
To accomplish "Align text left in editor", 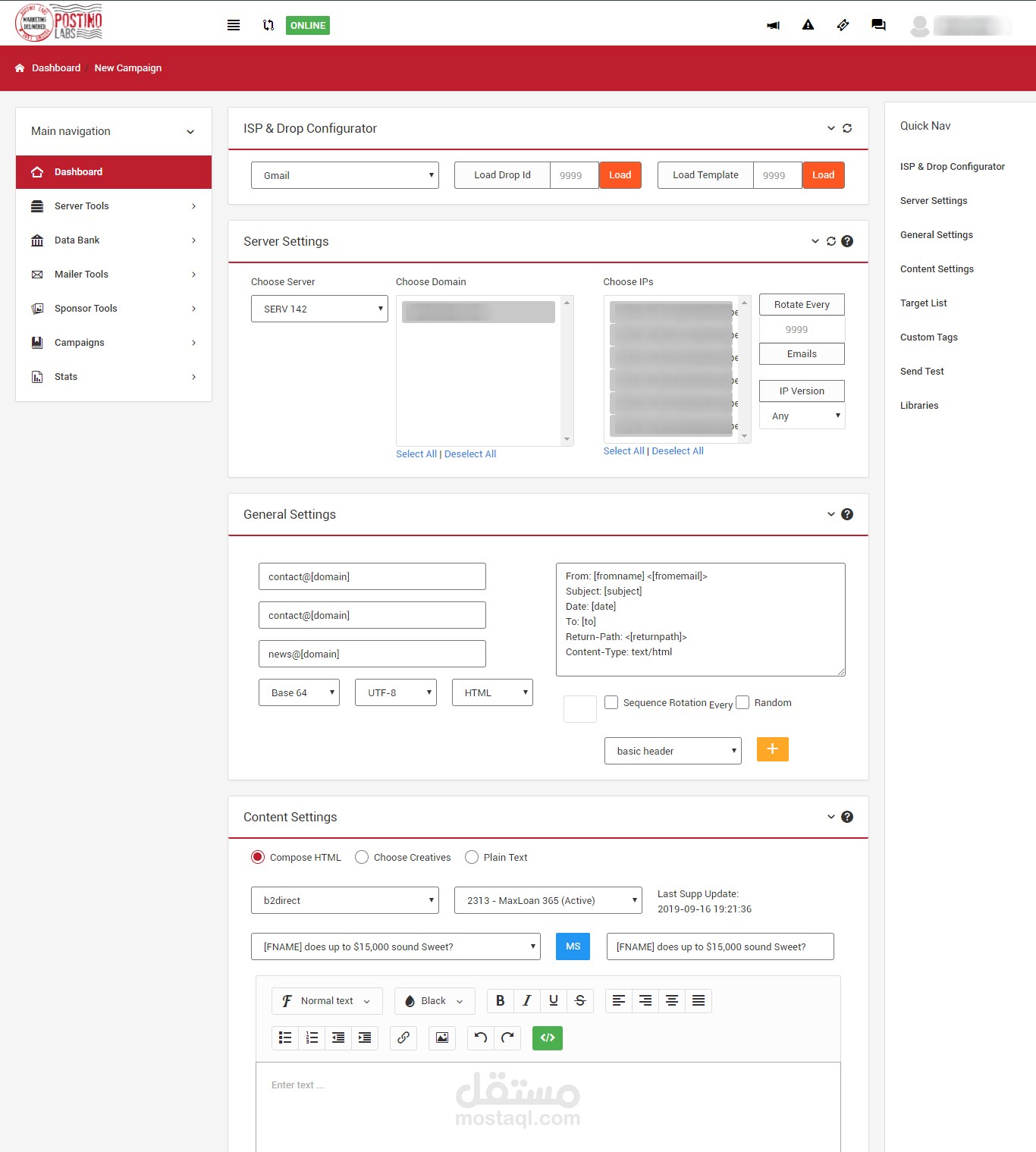I will pyautogui.click(x=619, y=1000).
